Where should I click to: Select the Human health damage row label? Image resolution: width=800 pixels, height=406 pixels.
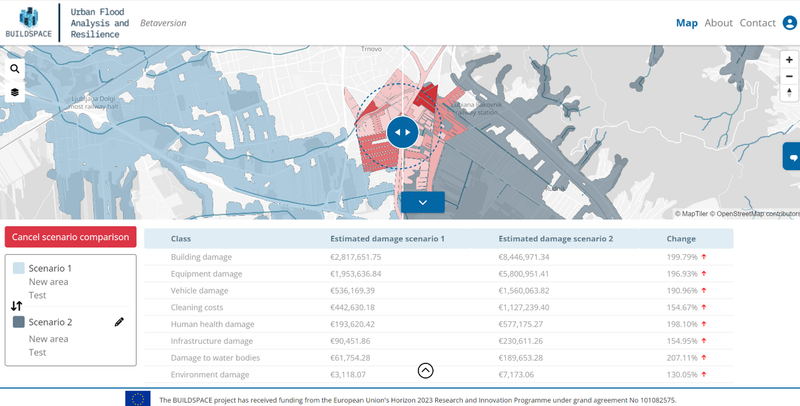pyautogui.click(x=212, y=324)
